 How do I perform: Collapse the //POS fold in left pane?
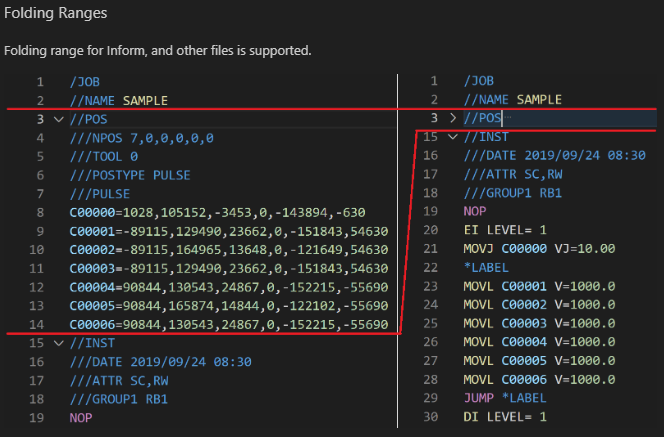[x=58, y=119]
